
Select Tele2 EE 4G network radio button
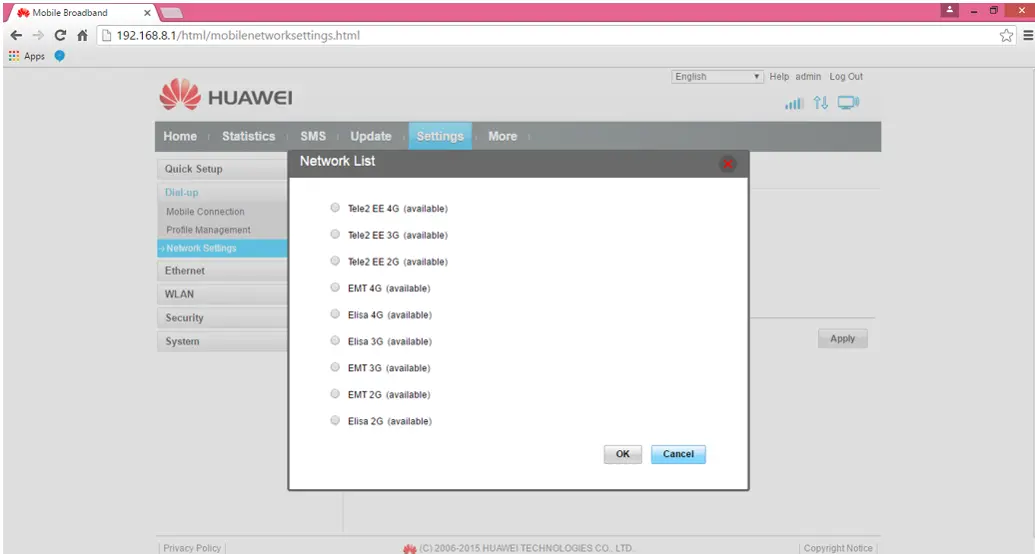coord(335,208)
